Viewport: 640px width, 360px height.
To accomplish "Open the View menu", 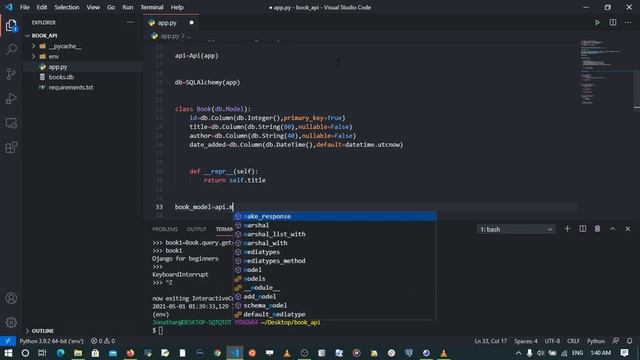I will tap(93, 7).
